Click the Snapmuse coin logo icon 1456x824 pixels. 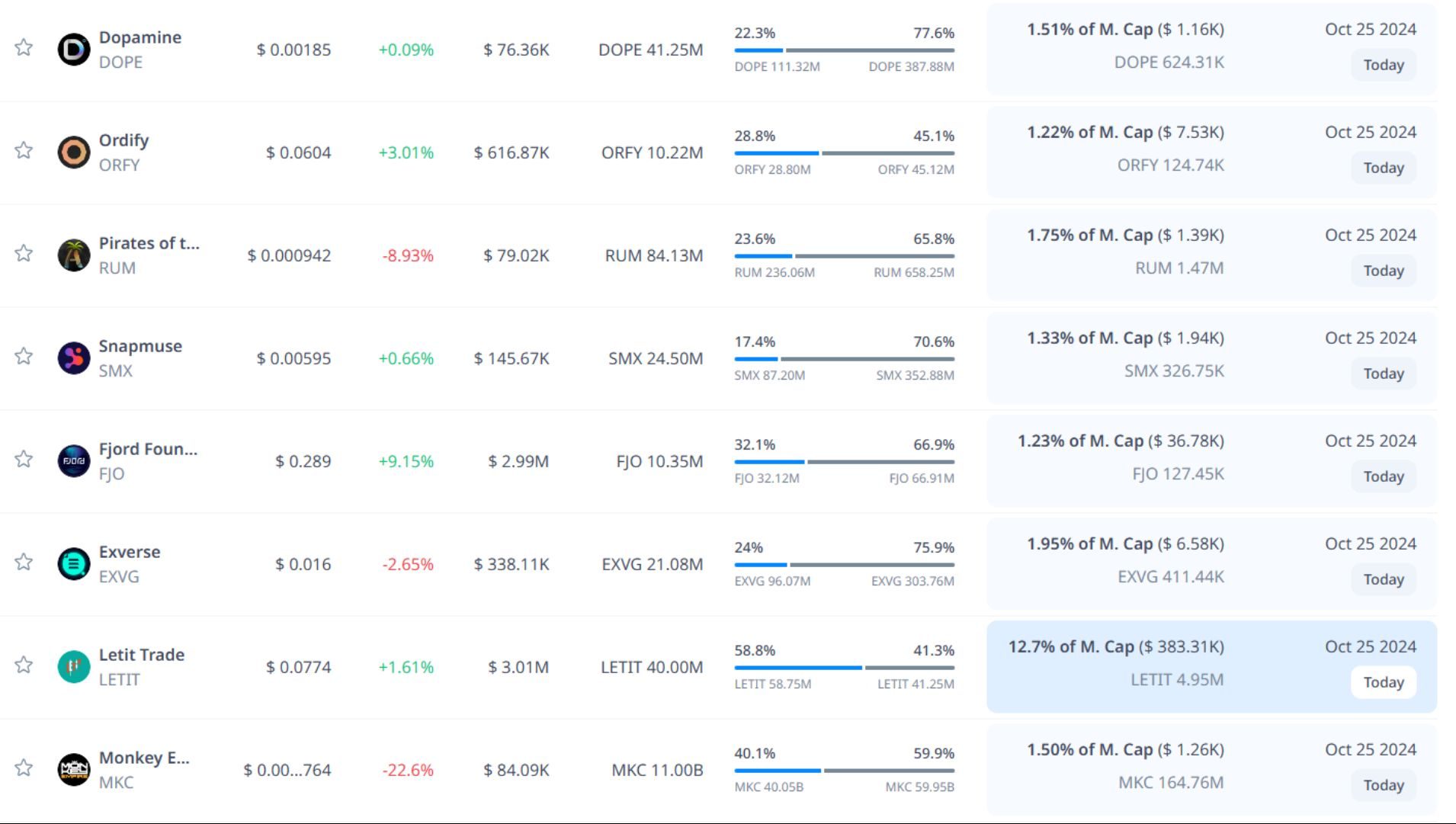pos(74,358)
